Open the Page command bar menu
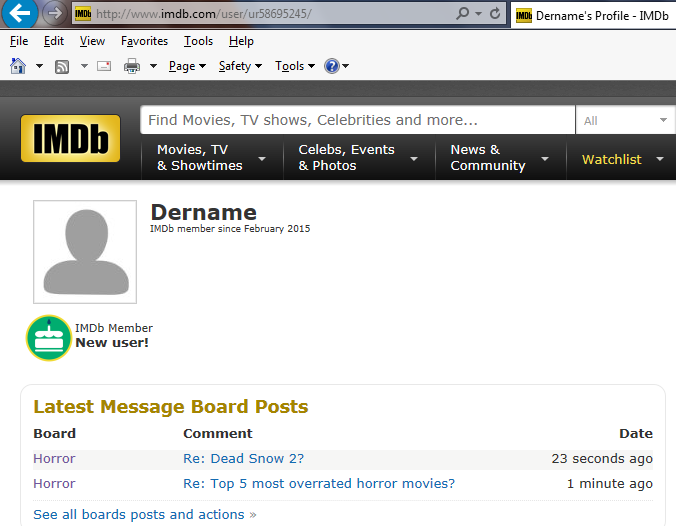 [x=187, y=66]
